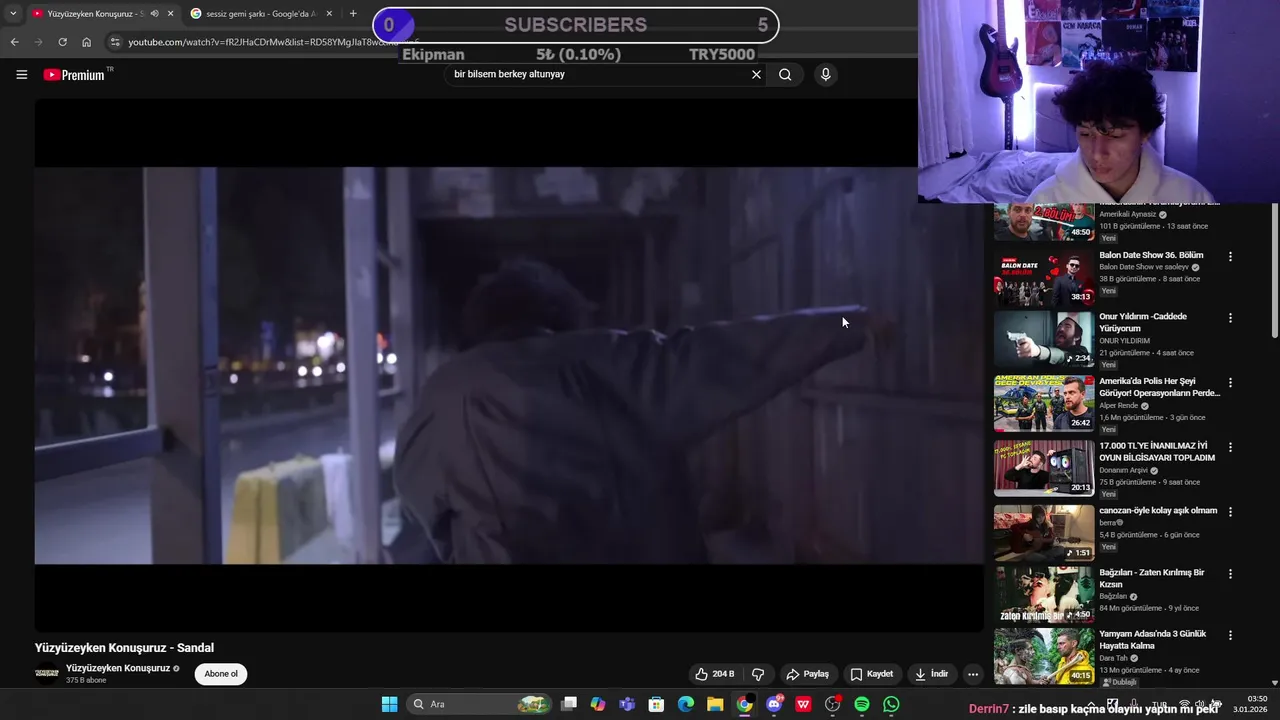Viewport: 1280px width, 720px height.
Task: Open Discord from taskbar
Action: point(774,704)
